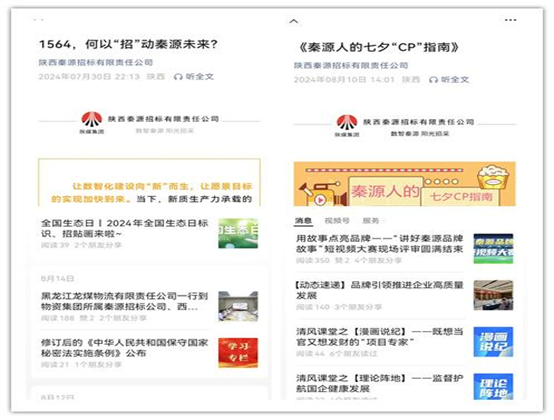Collapse the panel using the top chevron

(294, 22)
